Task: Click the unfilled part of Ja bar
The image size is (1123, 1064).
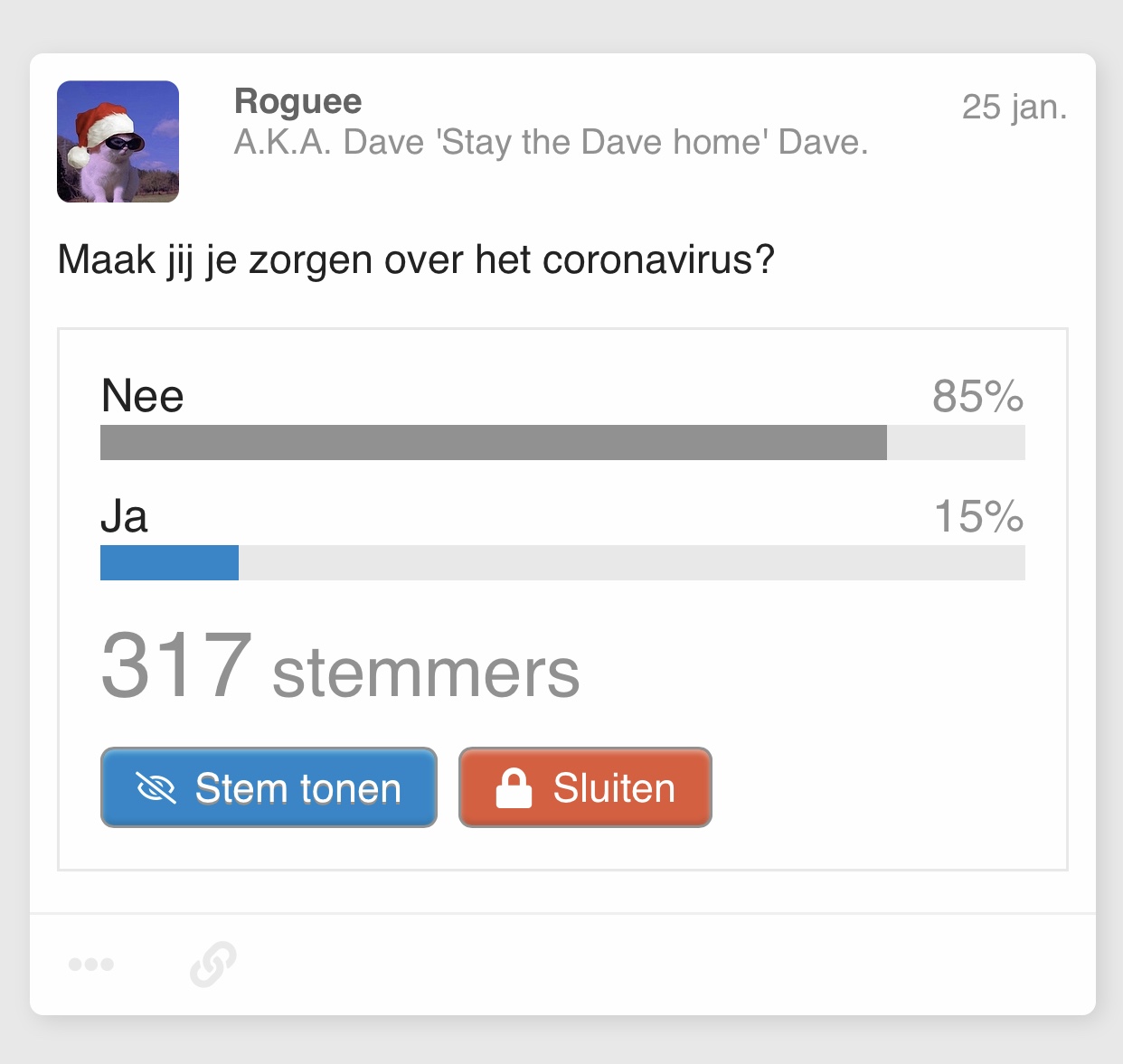Action: coord(632,562)
